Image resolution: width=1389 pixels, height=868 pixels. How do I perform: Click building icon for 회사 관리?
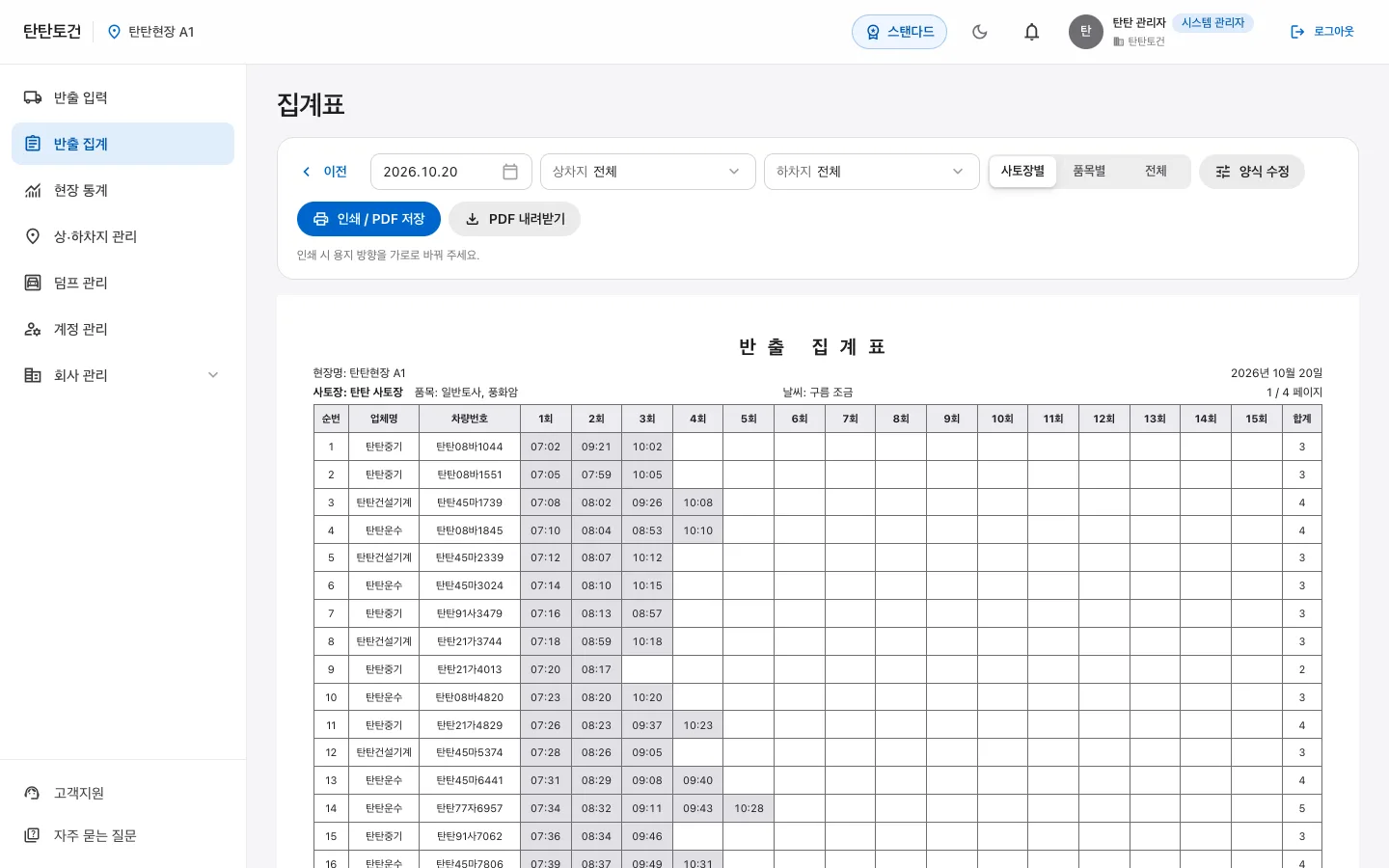click(33, 375)
